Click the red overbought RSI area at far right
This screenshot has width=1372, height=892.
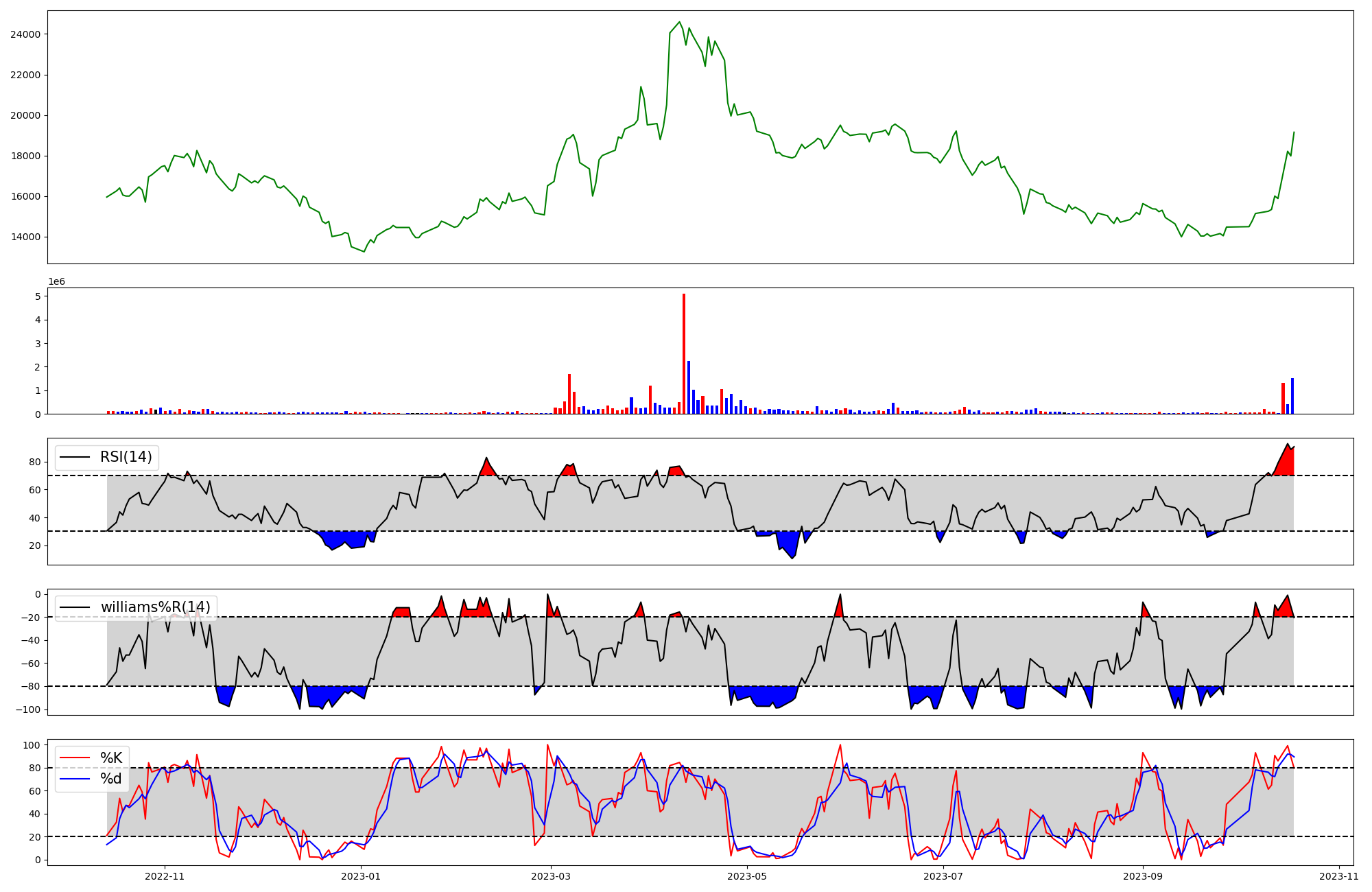pos(1286,462)
